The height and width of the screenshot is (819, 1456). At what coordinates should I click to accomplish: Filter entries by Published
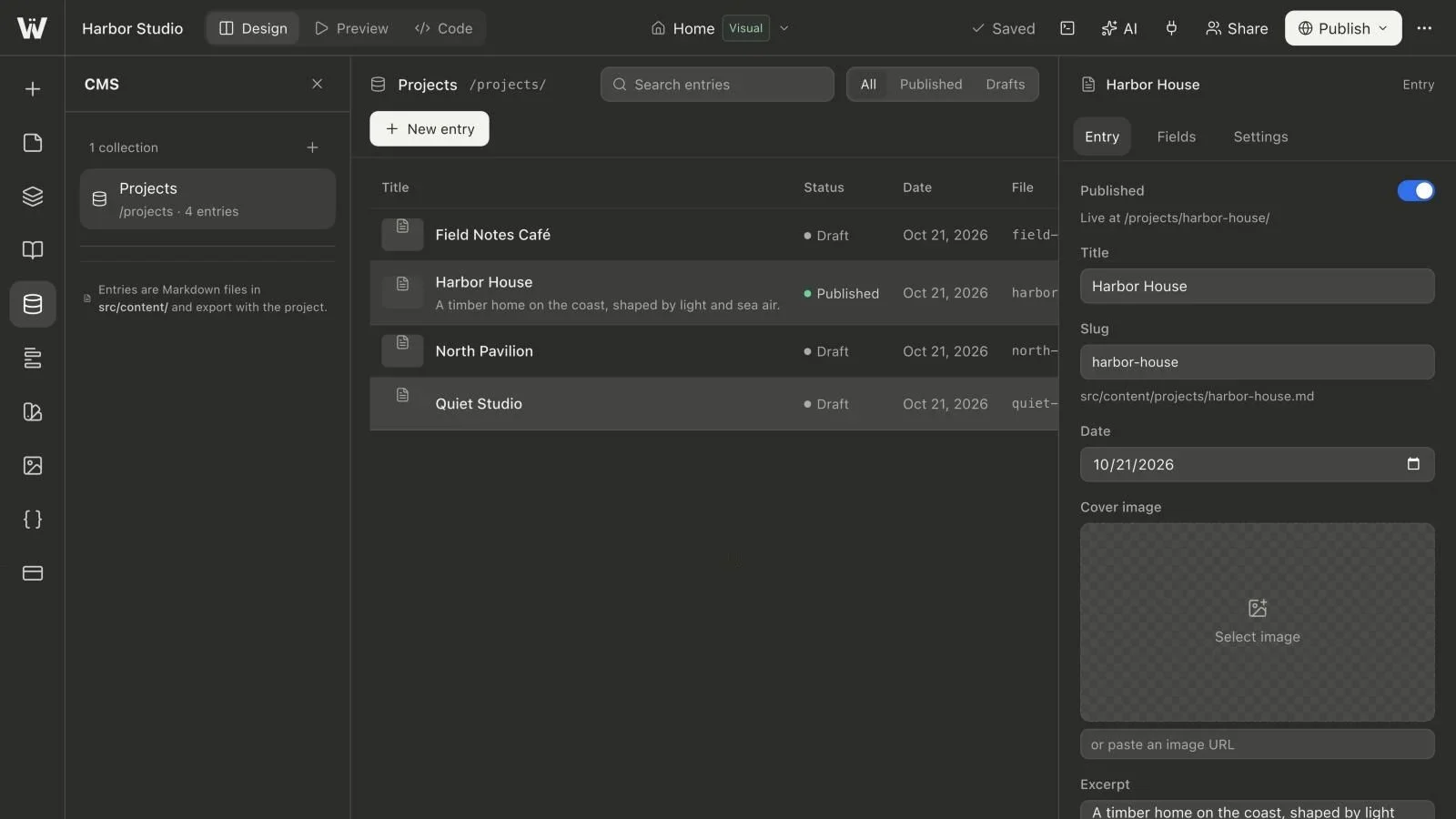[x=931, y=85]
